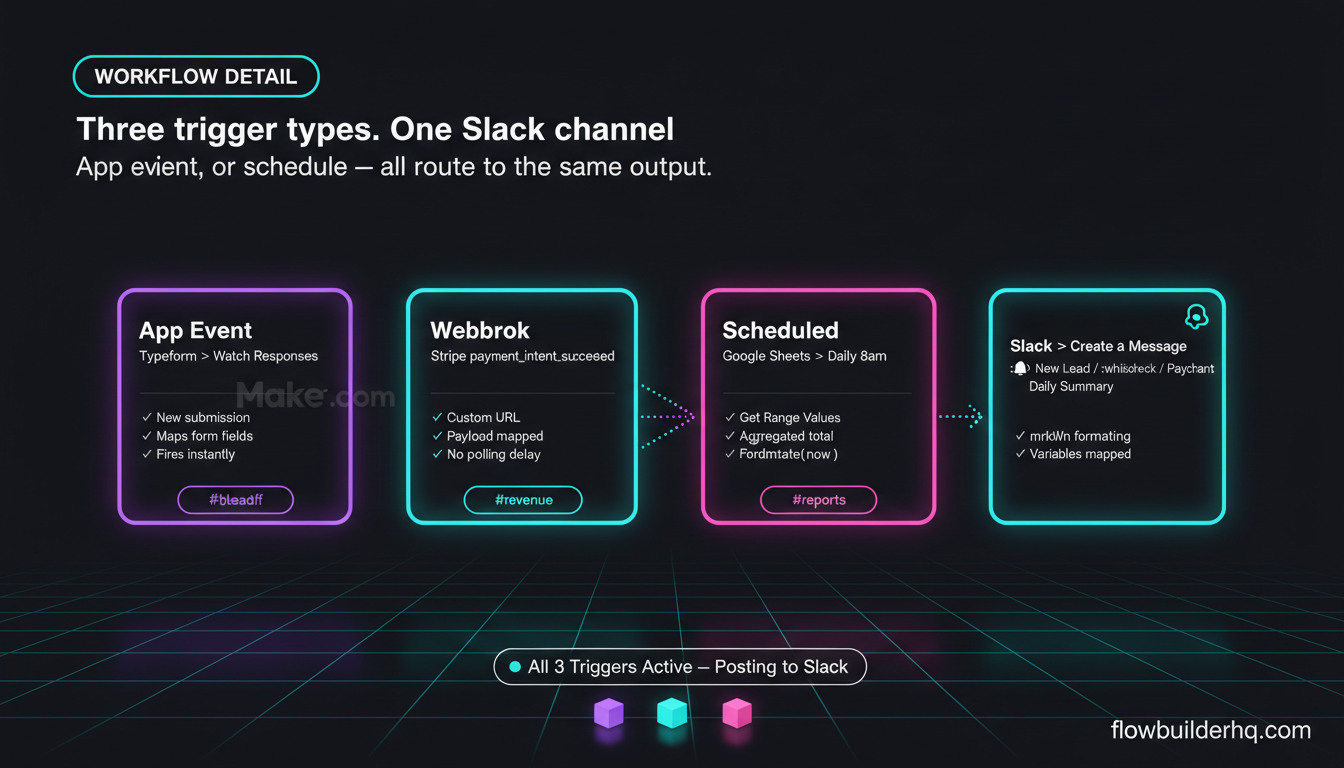Select the Fires instantly line
The height and width of the screenshot is (768, 1344).
pos(188,454)
